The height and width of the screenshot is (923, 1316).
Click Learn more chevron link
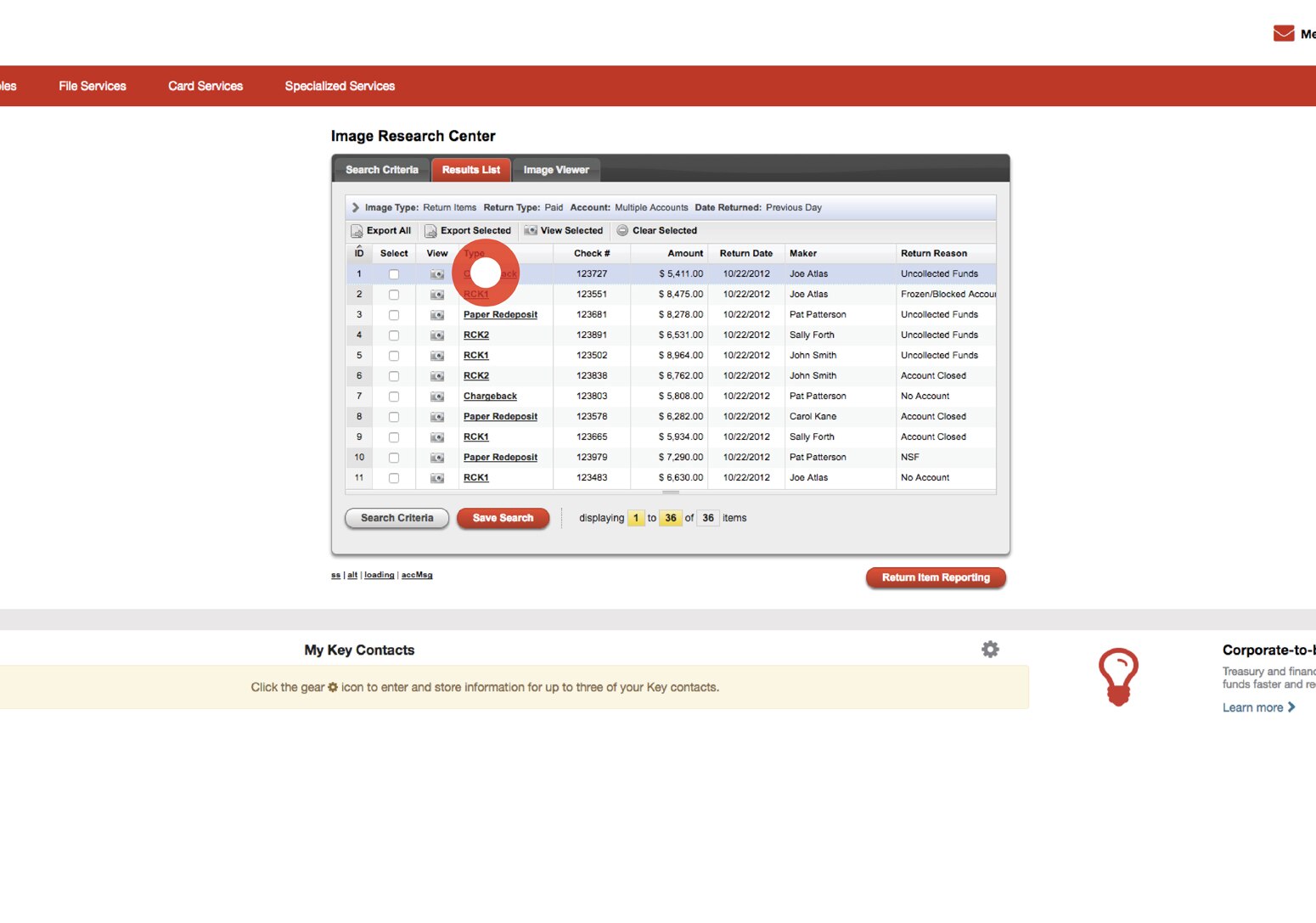[x=1292, y=706]
